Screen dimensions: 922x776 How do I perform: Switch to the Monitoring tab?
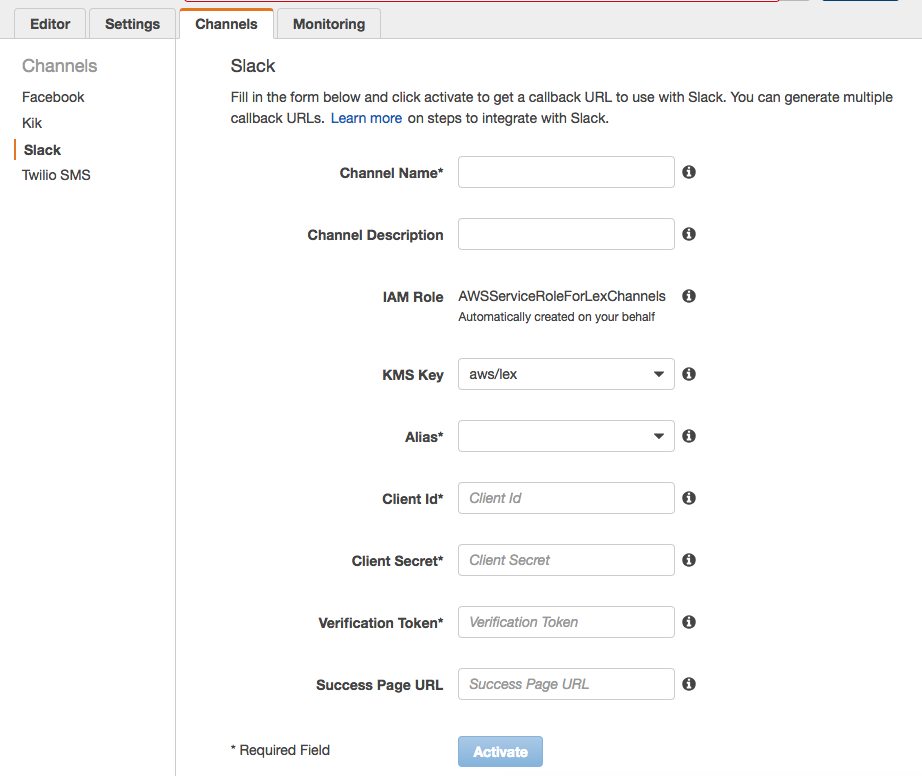(x=328, y=24)
